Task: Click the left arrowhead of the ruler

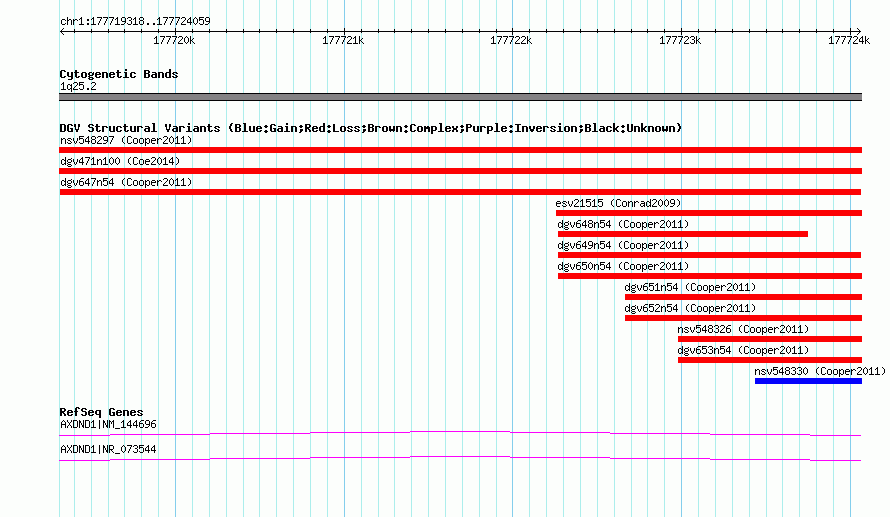Action: [62, 31]
